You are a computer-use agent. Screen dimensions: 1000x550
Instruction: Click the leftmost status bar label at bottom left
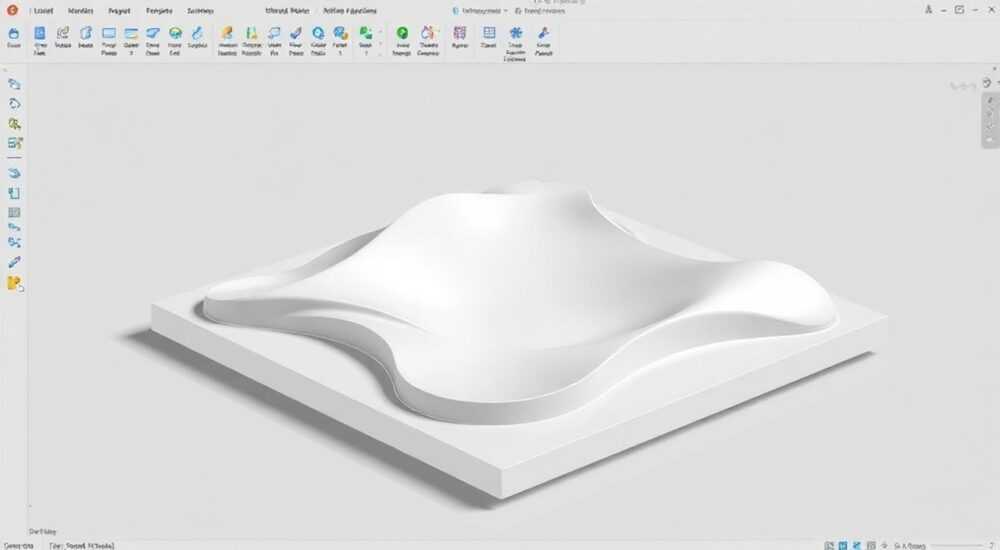[18, 546]
